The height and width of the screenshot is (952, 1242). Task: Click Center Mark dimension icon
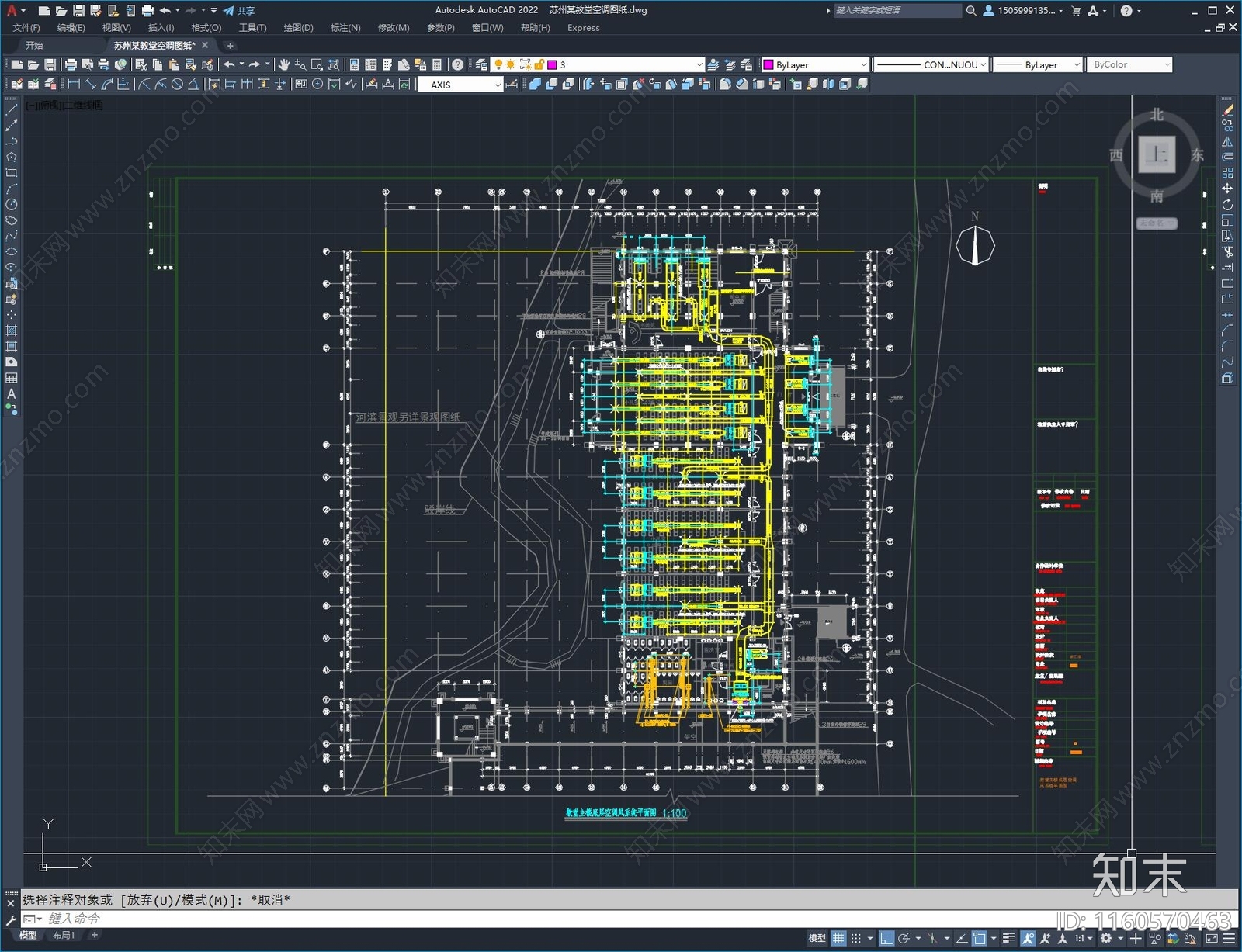coord(317,85)
